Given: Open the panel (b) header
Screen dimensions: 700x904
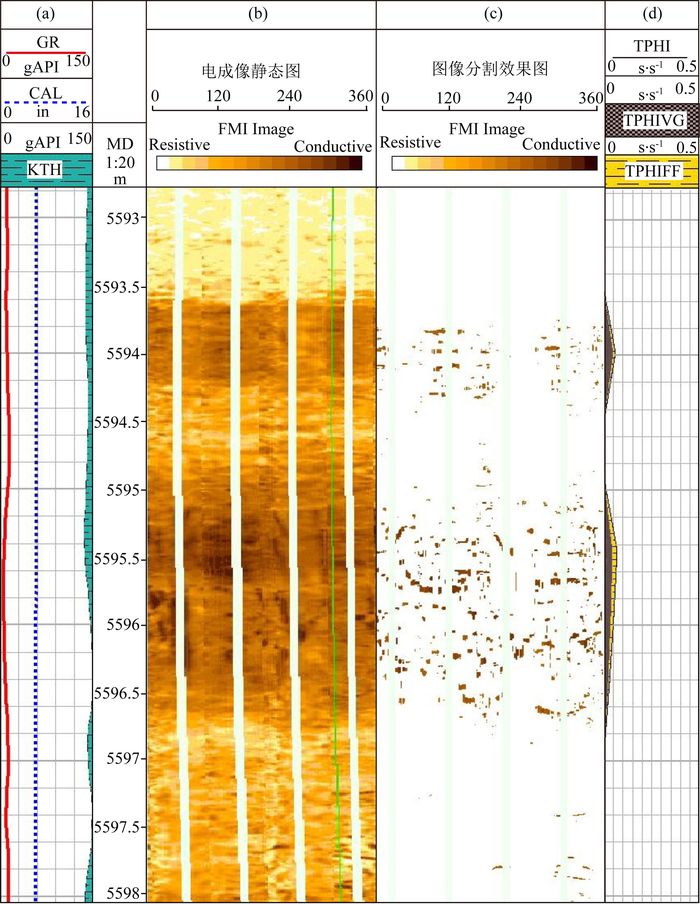Looking at the screenshot, I should pyautogui.click(x=260, y=14).
